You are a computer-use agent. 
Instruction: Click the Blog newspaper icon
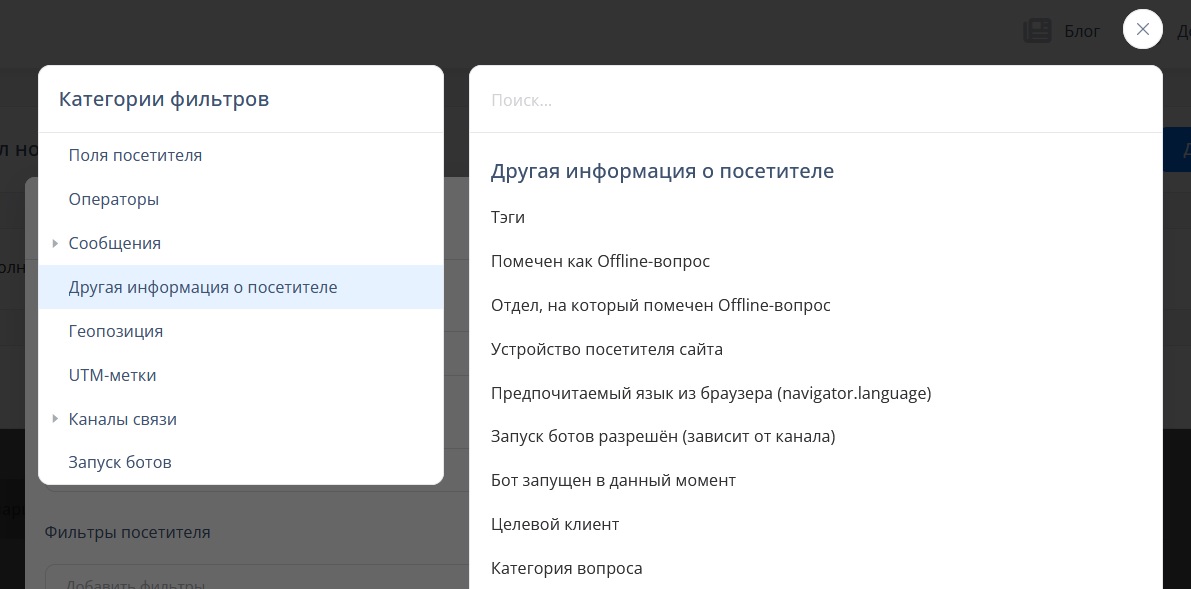1037,30
